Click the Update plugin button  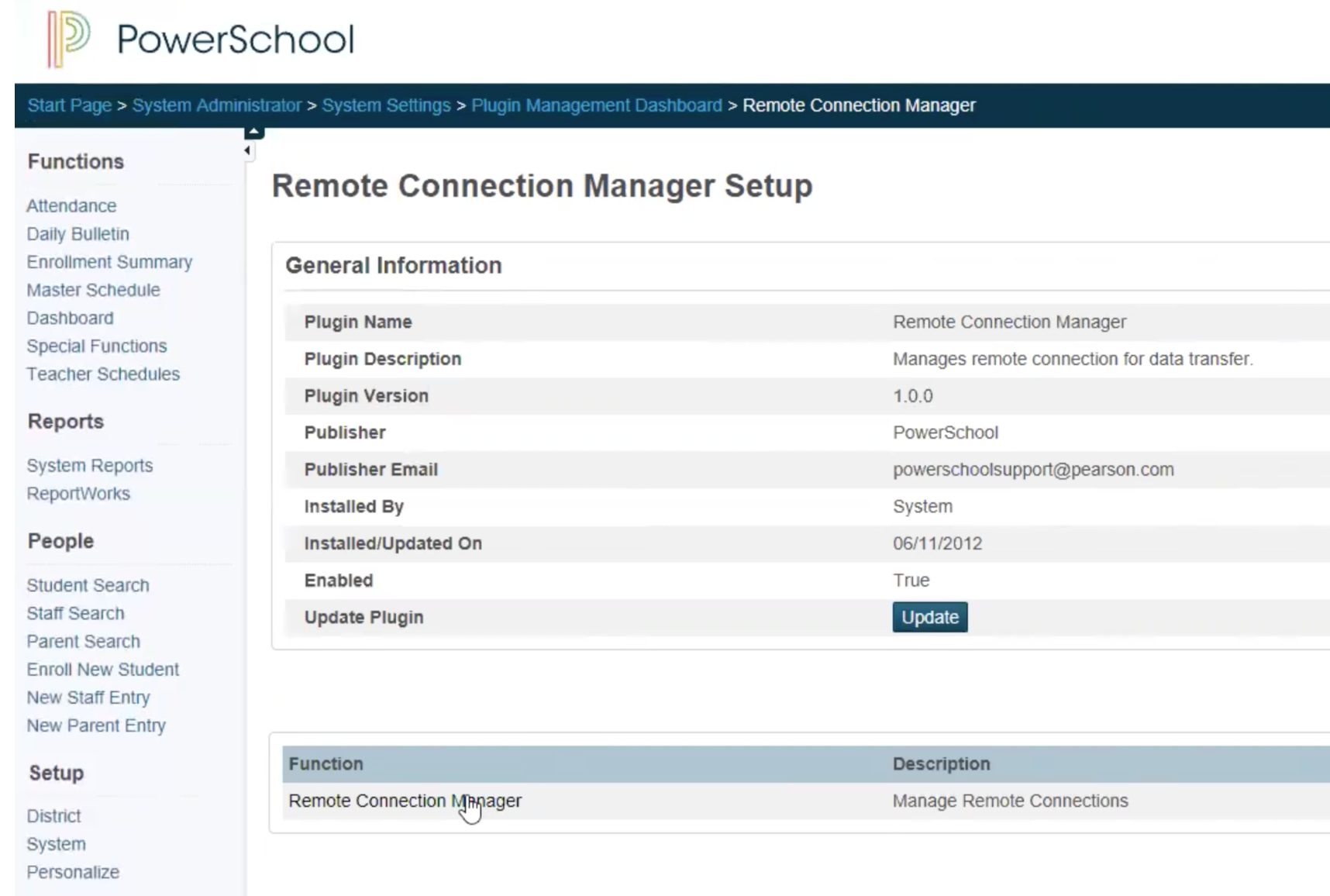930,617
